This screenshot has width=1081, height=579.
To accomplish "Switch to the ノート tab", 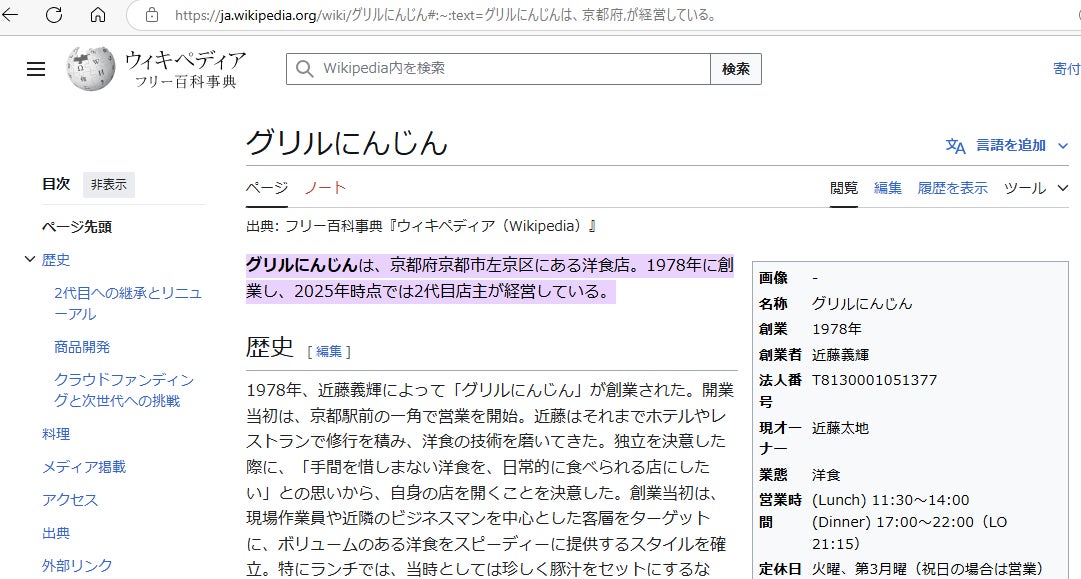I will coord(325,188).
